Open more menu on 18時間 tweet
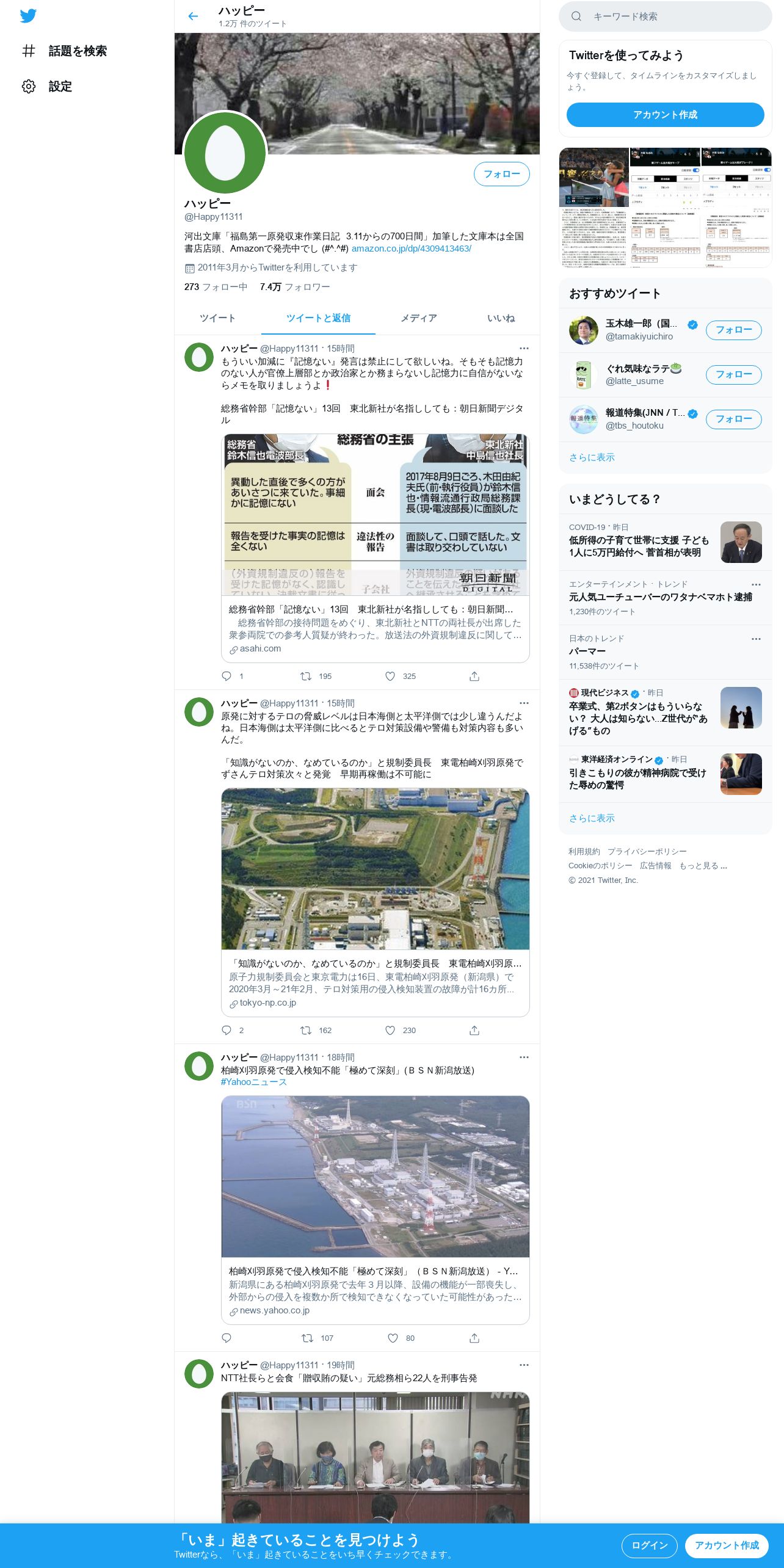Screen dimensions: 784x1568 tap(524, 1057)
